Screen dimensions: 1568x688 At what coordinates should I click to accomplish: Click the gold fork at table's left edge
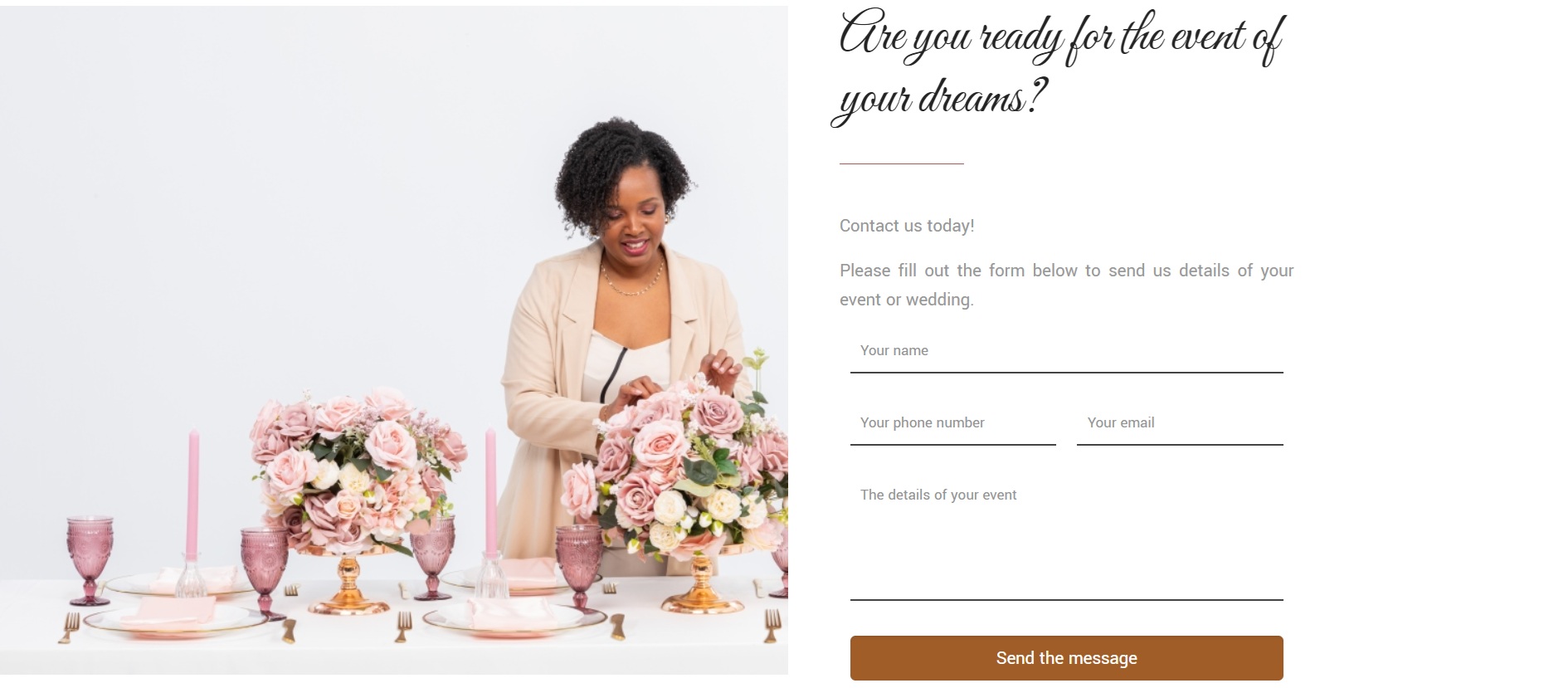coord(70,628)
